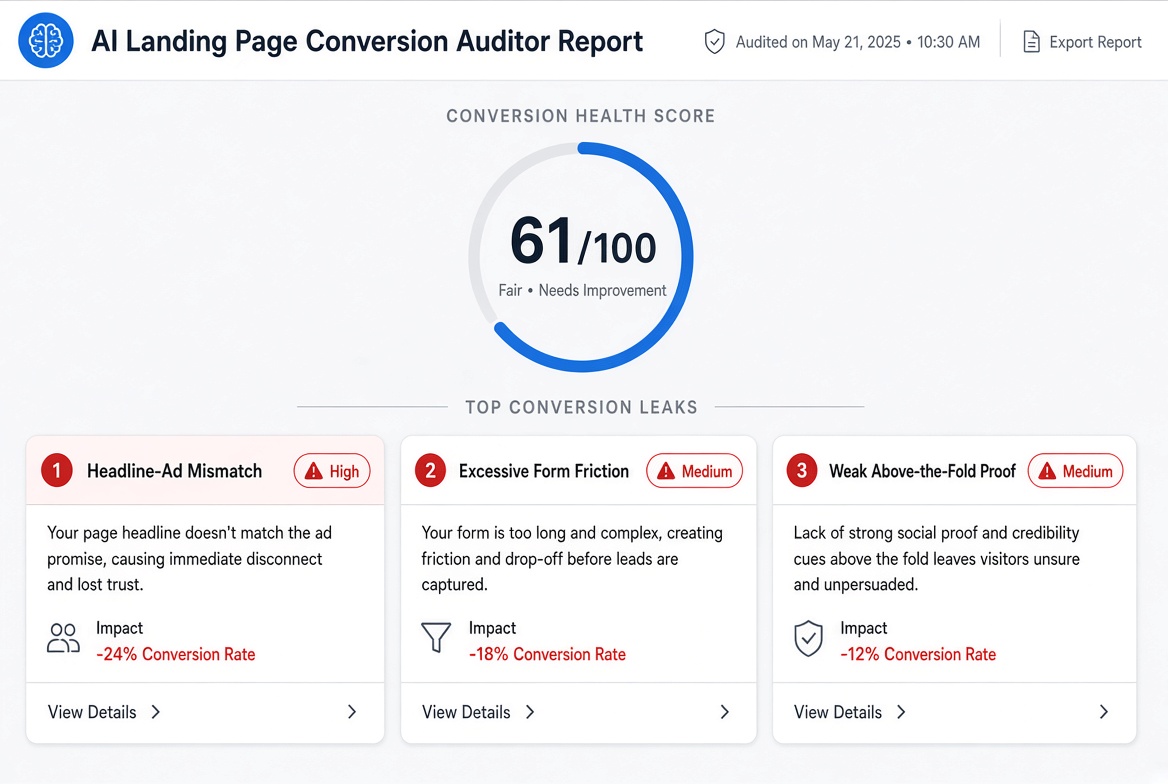Image resolution: width=1168 pixels, height=784 pixels.
Task: Click the red number 2 badge
Action: (x=430, y=471)
